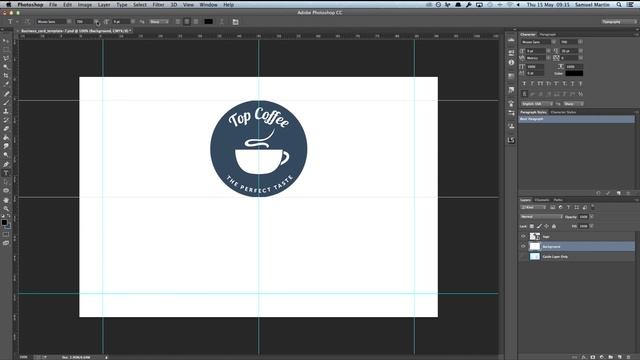Toggle Character and Paragraph panels icon
This screenshot has width=640, height=360.
pos(236,22)
